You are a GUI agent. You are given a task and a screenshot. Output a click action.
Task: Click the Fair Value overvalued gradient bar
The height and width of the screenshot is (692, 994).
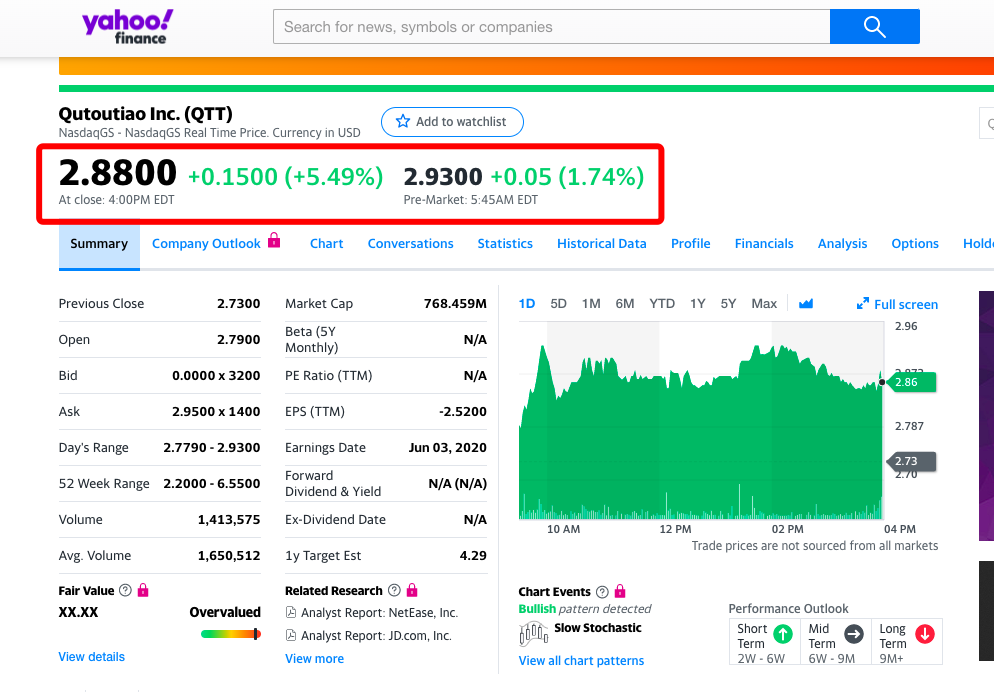[230, 634]
